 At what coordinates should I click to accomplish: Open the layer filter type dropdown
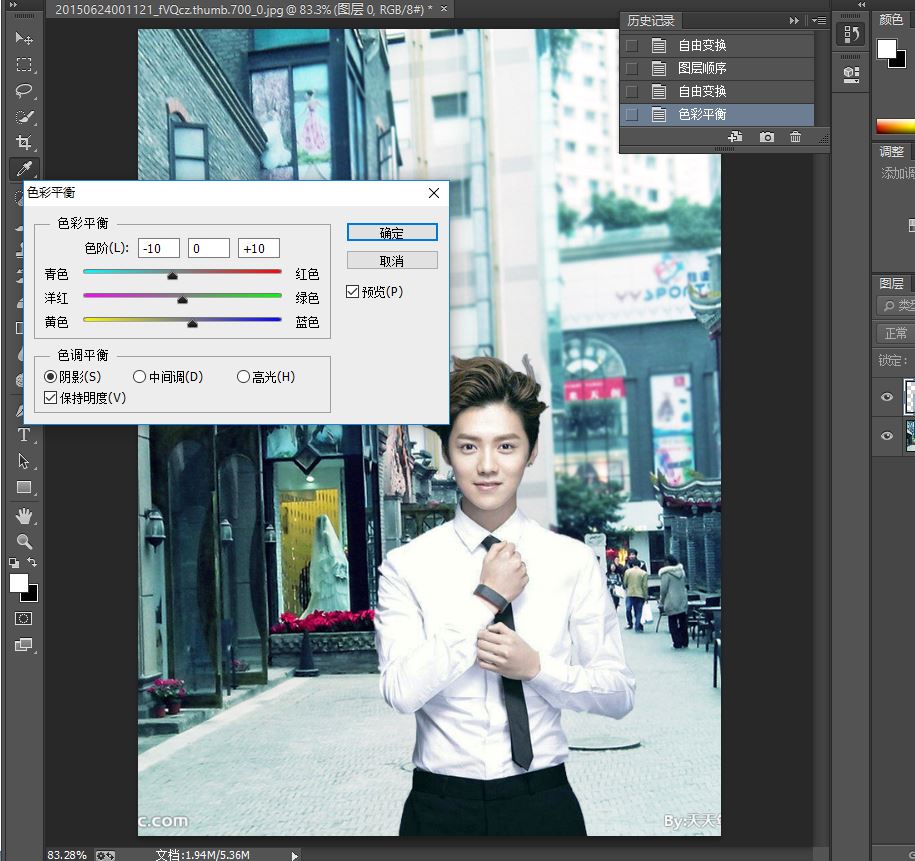tap(897, 305)
